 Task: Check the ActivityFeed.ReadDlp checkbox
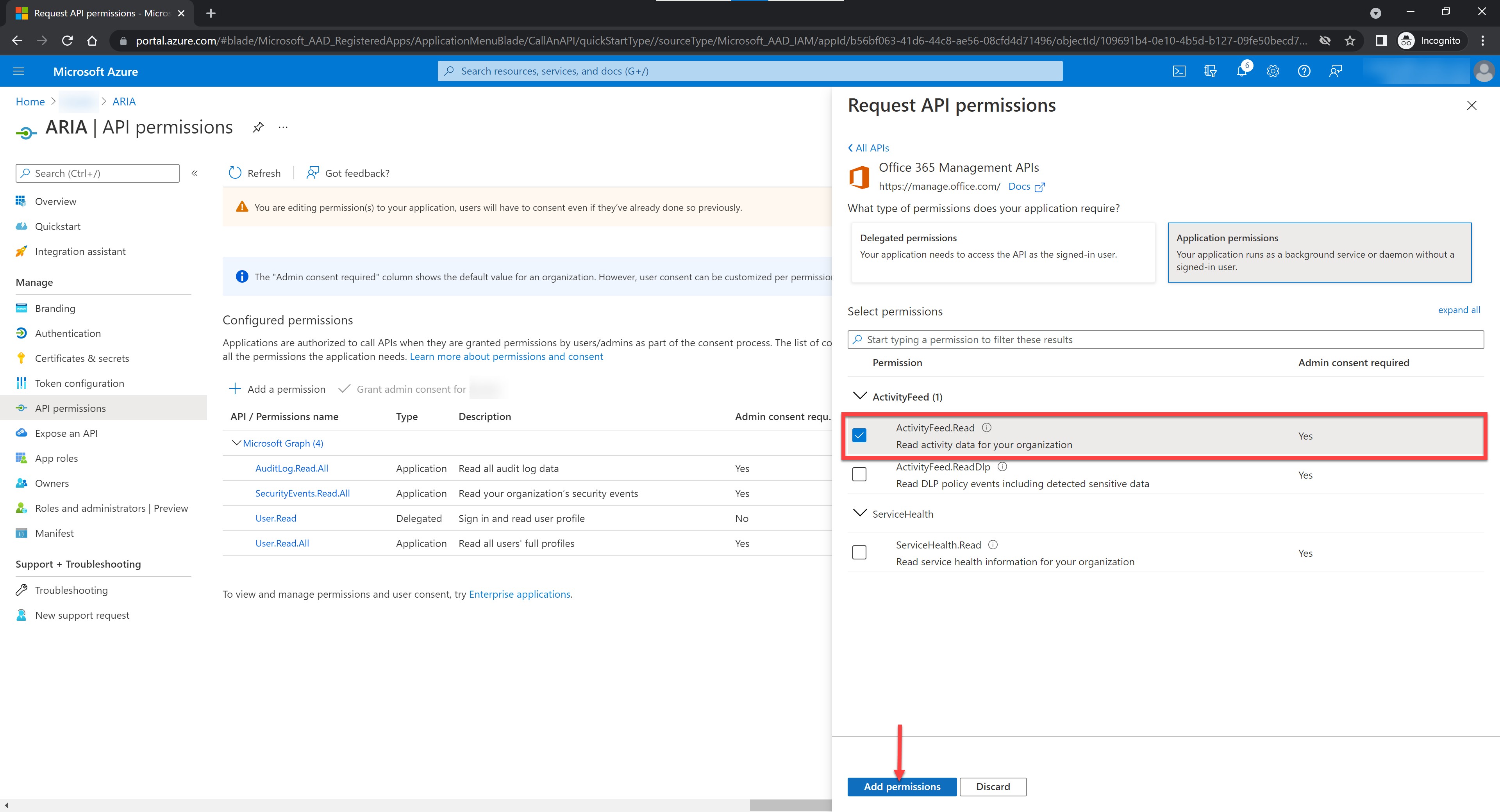click(859, 474)
